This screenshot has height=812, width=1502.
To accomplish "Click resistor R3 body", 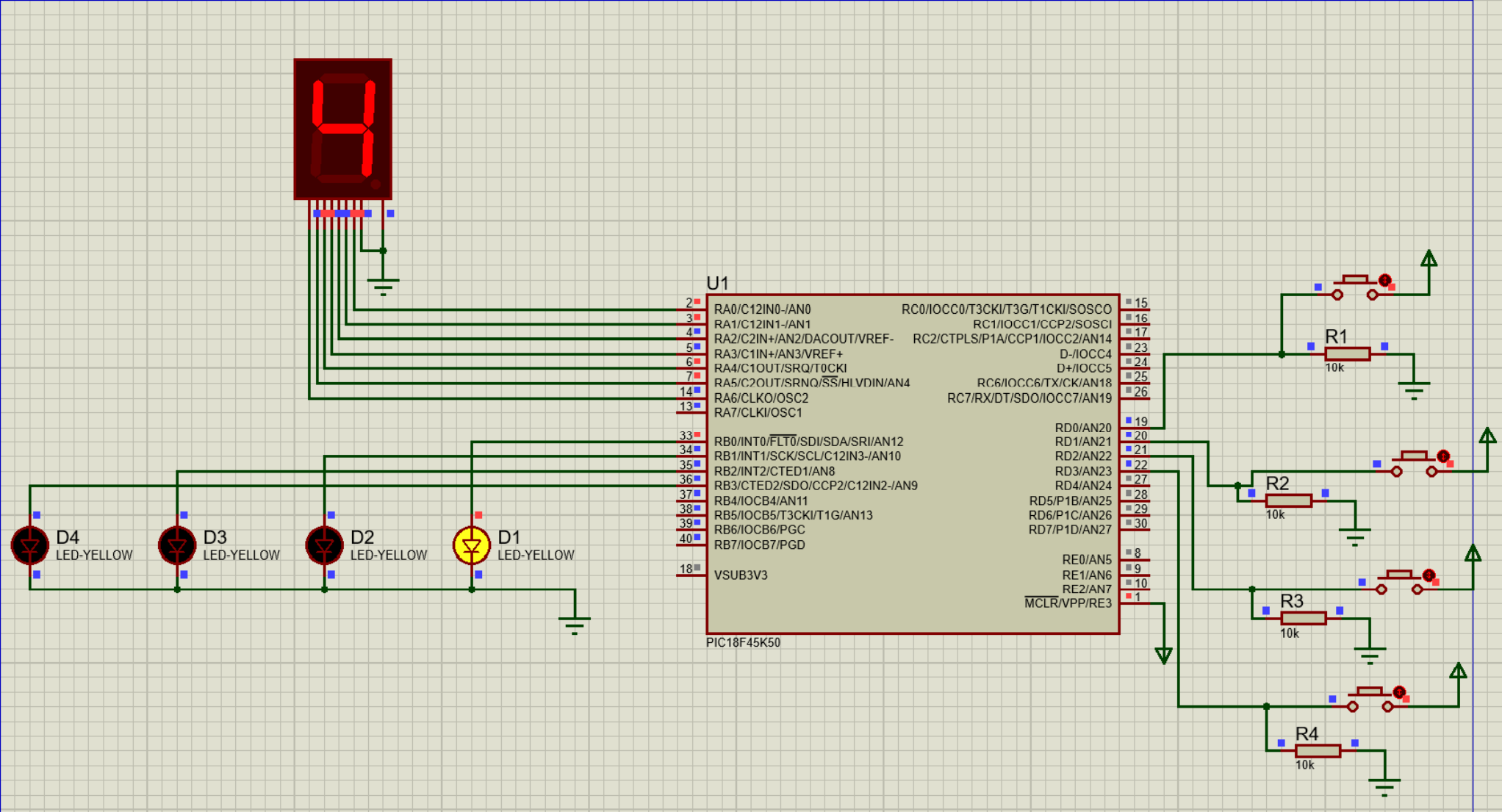I will pos(1303,619).
